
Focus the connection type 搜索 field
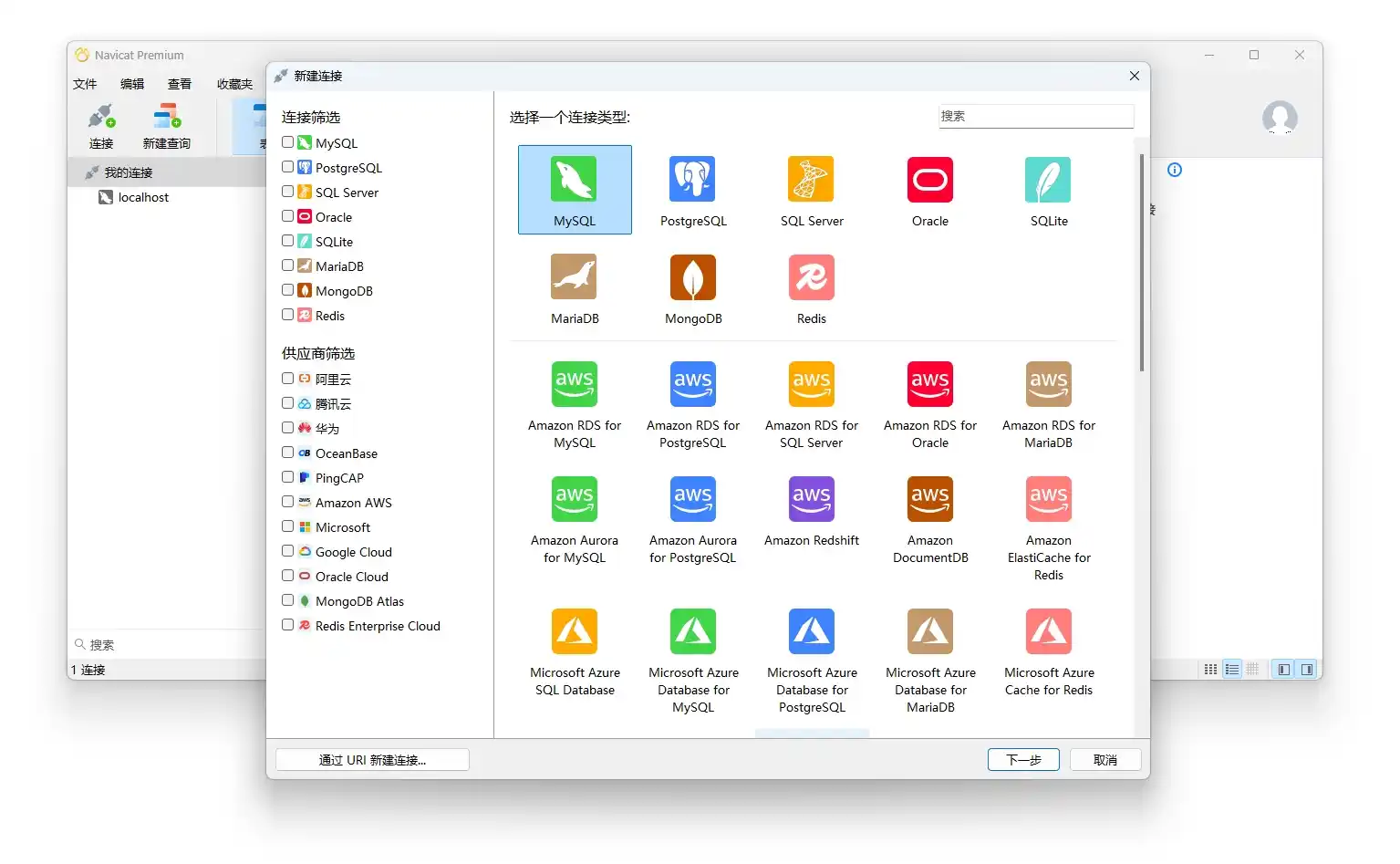[1036, 116]
